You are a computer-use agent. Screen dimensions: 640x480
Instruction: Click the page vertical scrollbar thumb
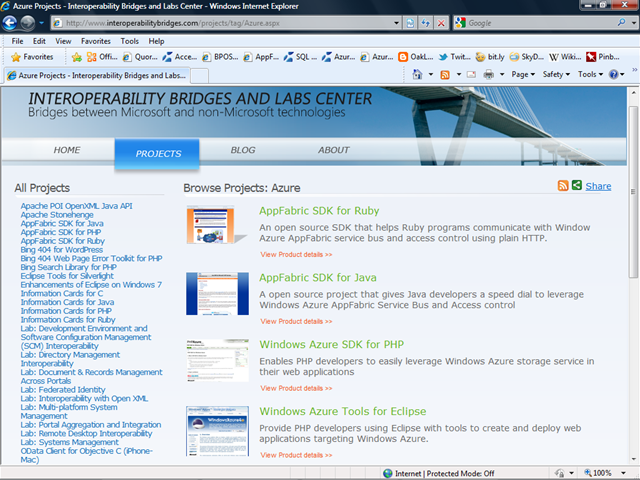(633, 192)
